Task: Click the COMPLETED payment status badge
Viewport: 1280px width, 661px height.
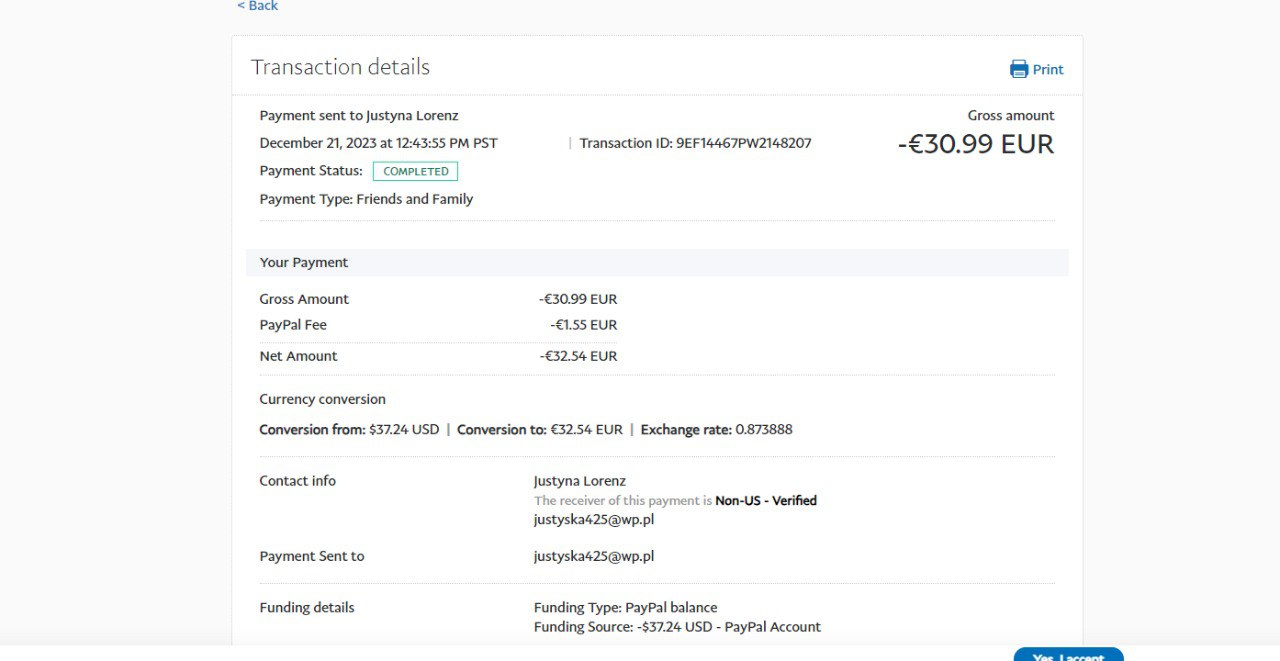Action: [x=415, y=171]
